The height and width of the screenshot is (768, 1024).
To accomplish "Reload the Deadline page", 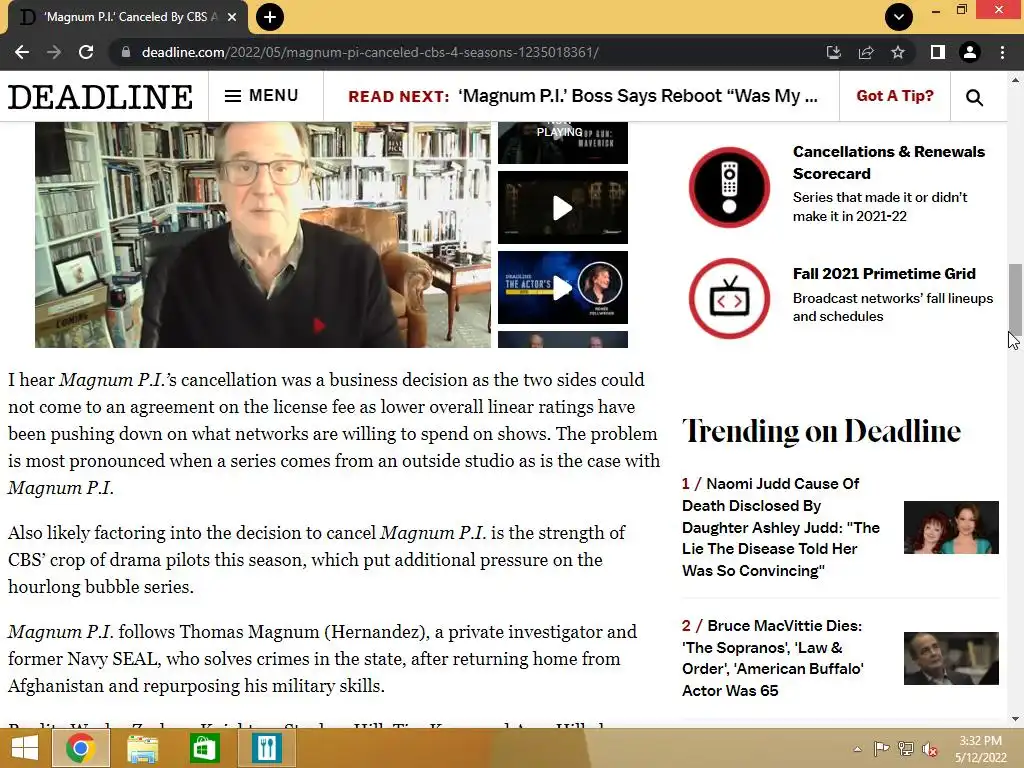I will 86,52.
